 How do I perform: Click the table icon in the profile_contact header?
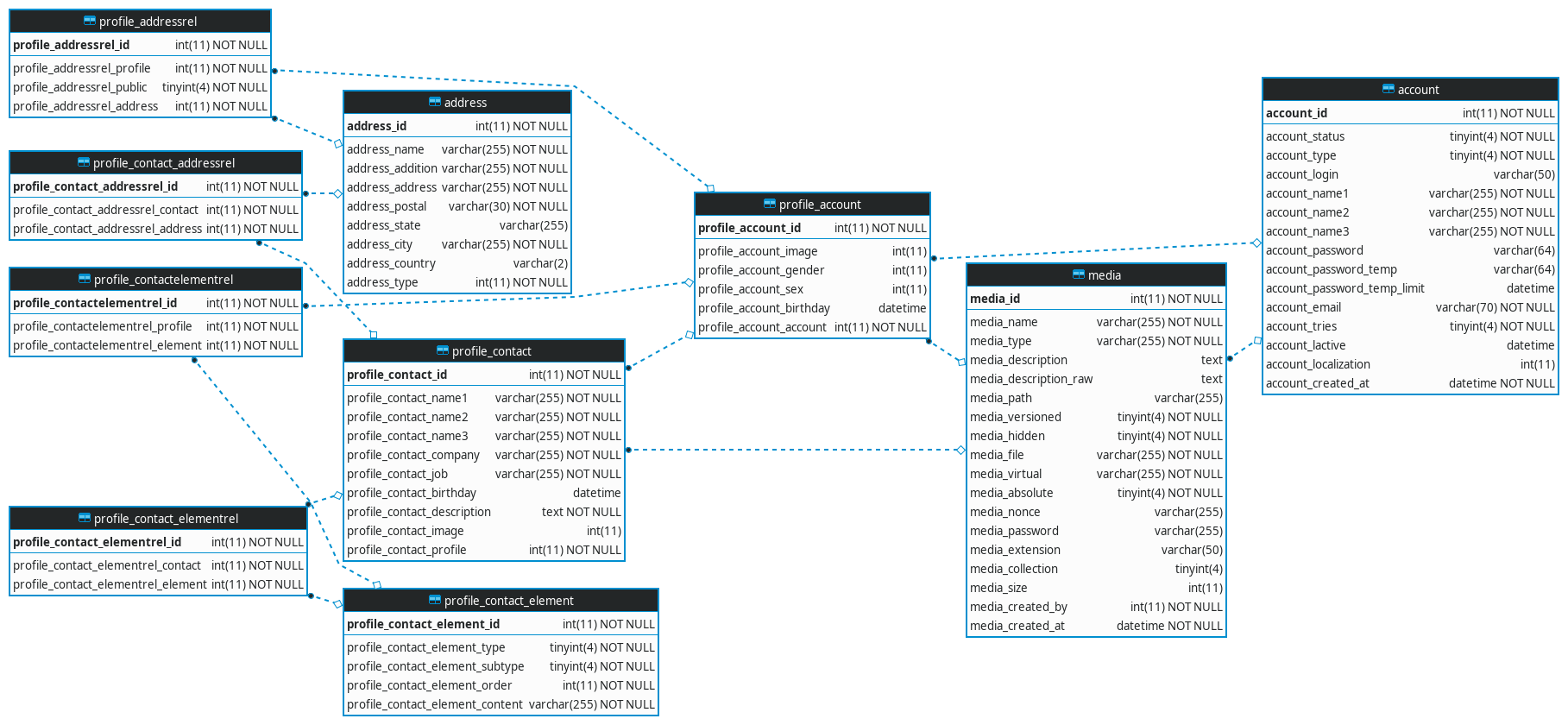pyautogui.click(x=443, y=350)
